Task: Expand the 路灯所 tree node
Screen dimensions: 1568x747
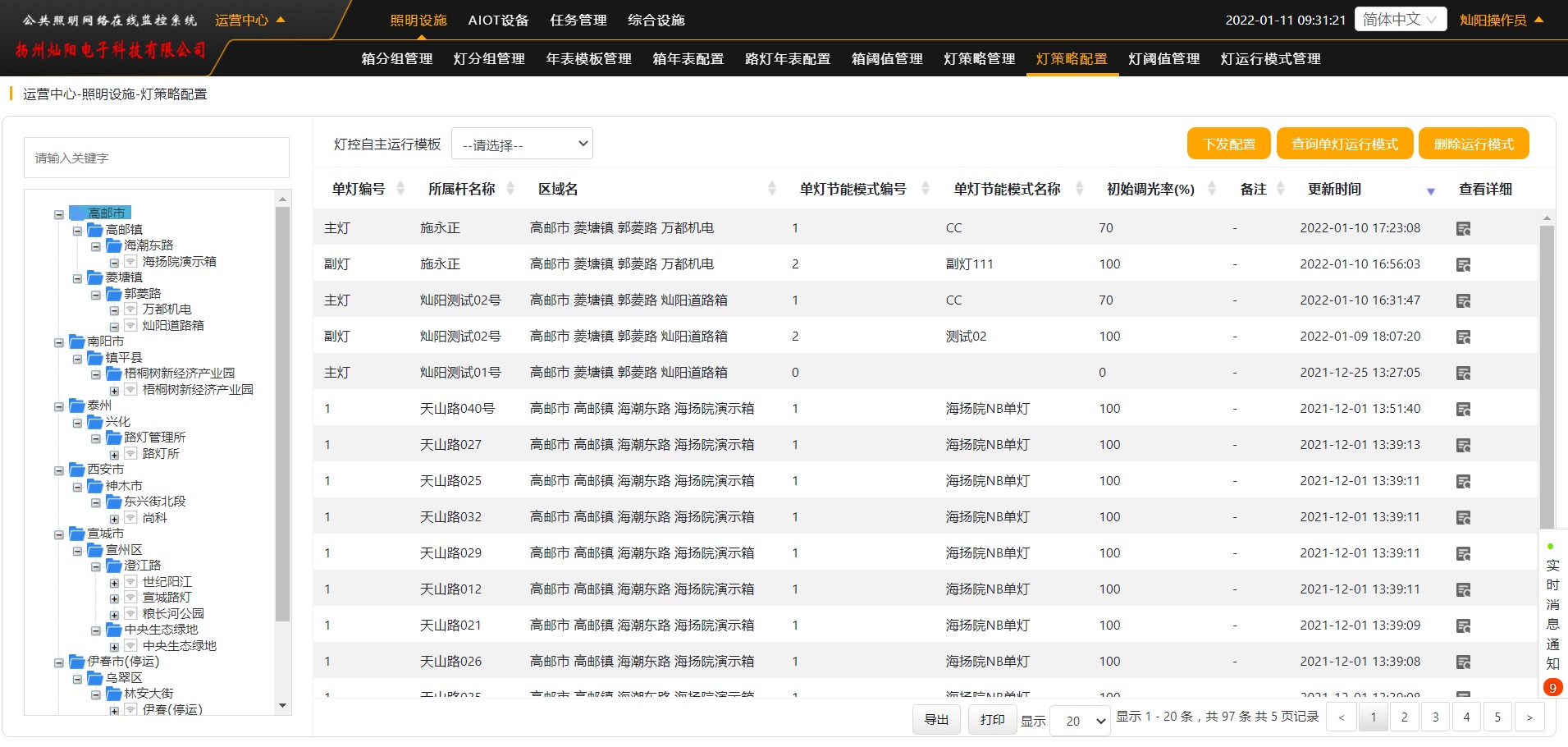Action: tap(114, 455)
